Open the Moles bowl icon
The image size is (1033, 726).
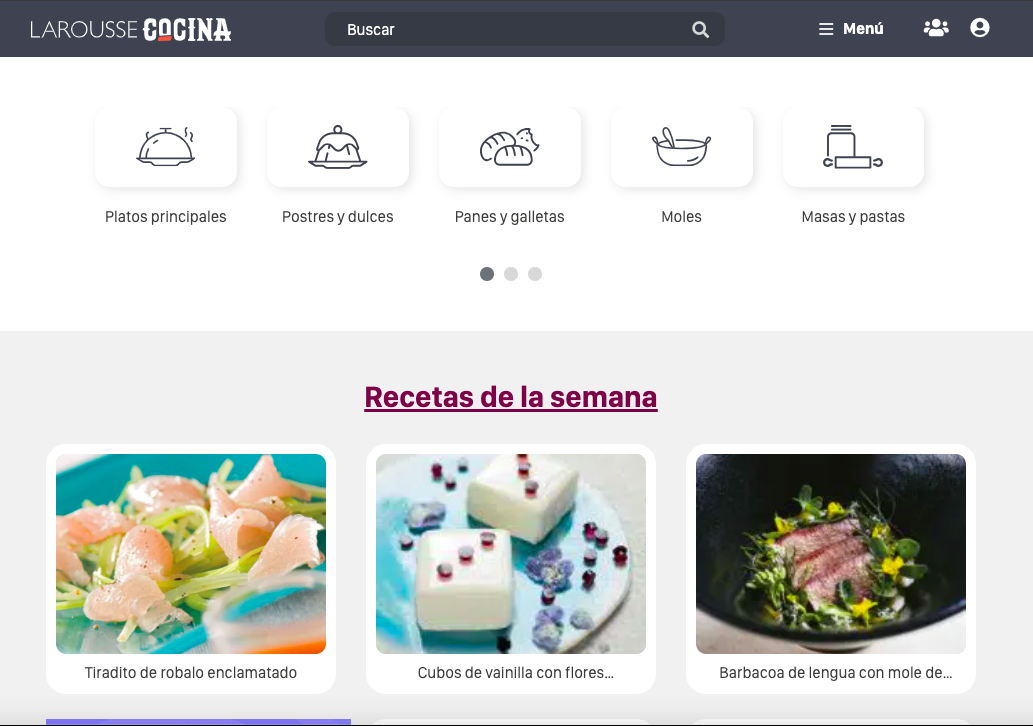[x=682, y=147]
